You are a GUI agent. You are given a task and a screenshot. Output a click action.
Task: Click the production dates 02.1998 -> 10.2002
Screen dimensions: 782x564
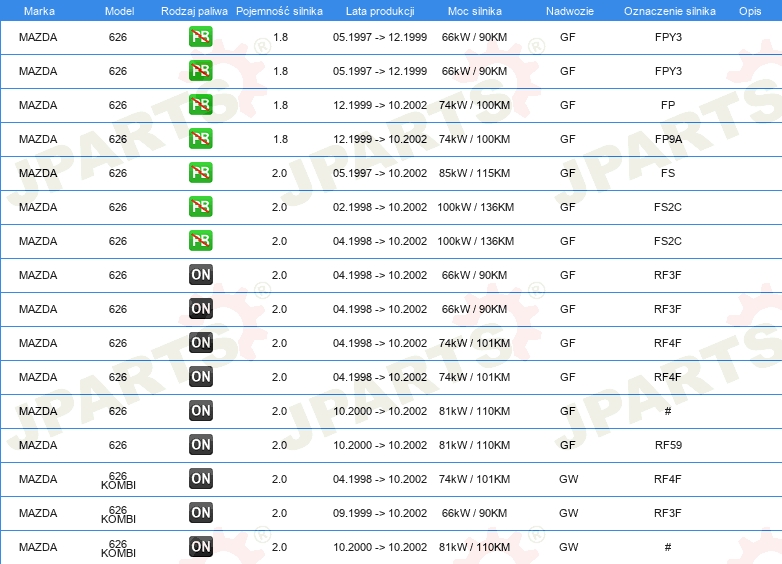[x=380, y=207]
